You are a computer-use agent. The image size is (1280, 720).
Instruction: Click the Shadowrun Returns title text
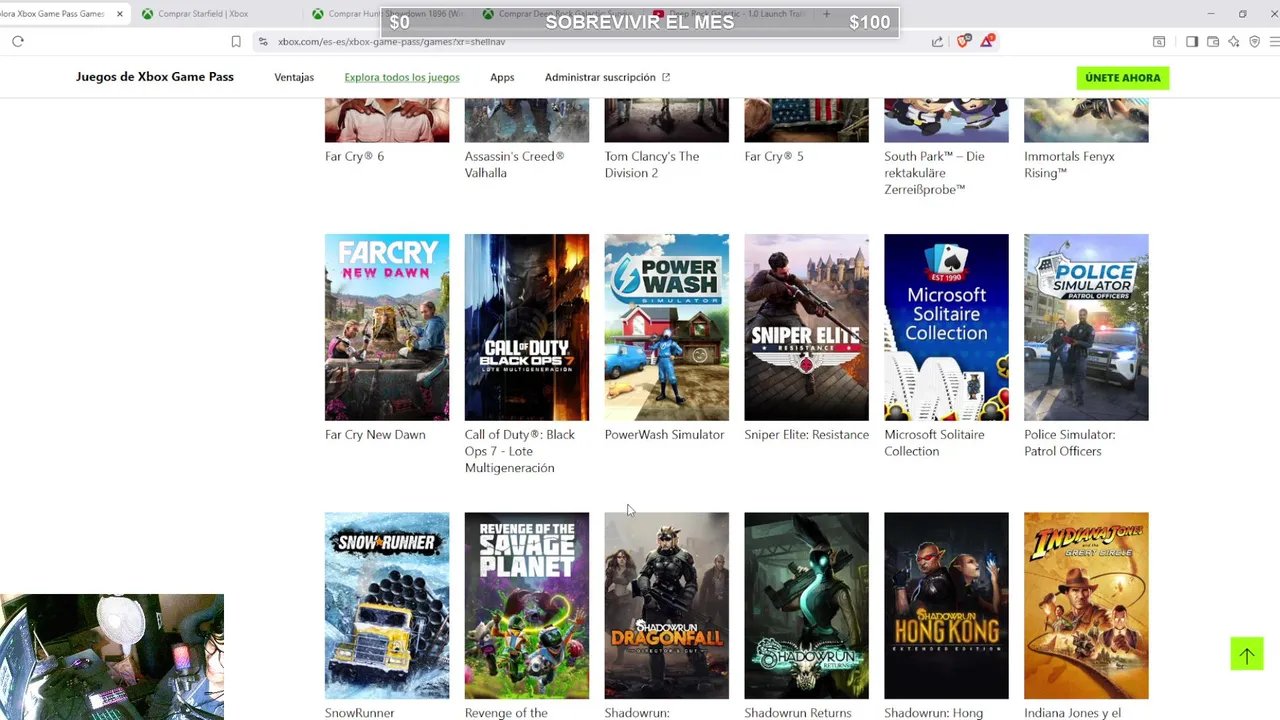coord(798,713)
